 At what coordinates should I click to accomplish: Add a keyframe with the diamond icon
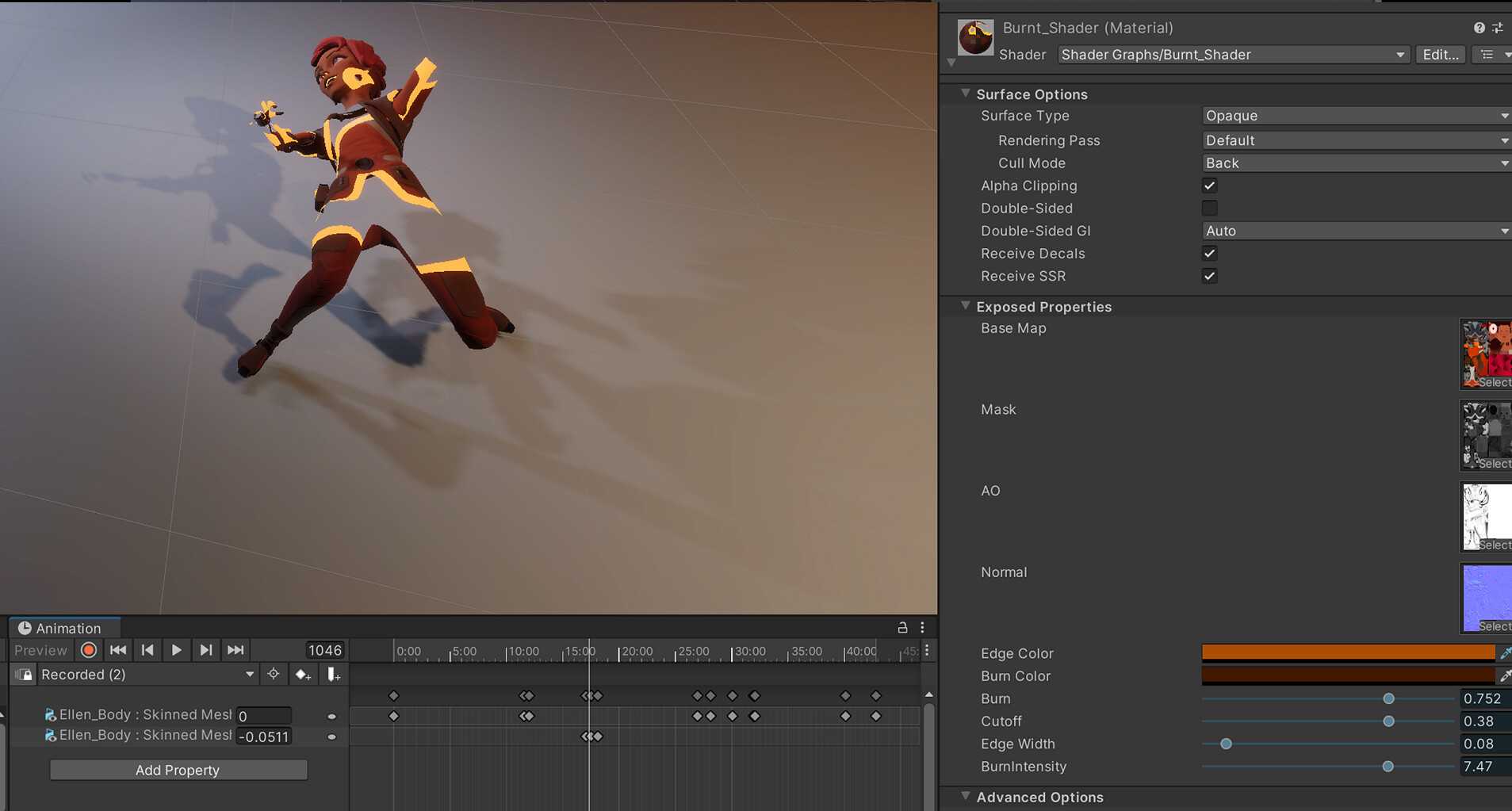point(304,674)
